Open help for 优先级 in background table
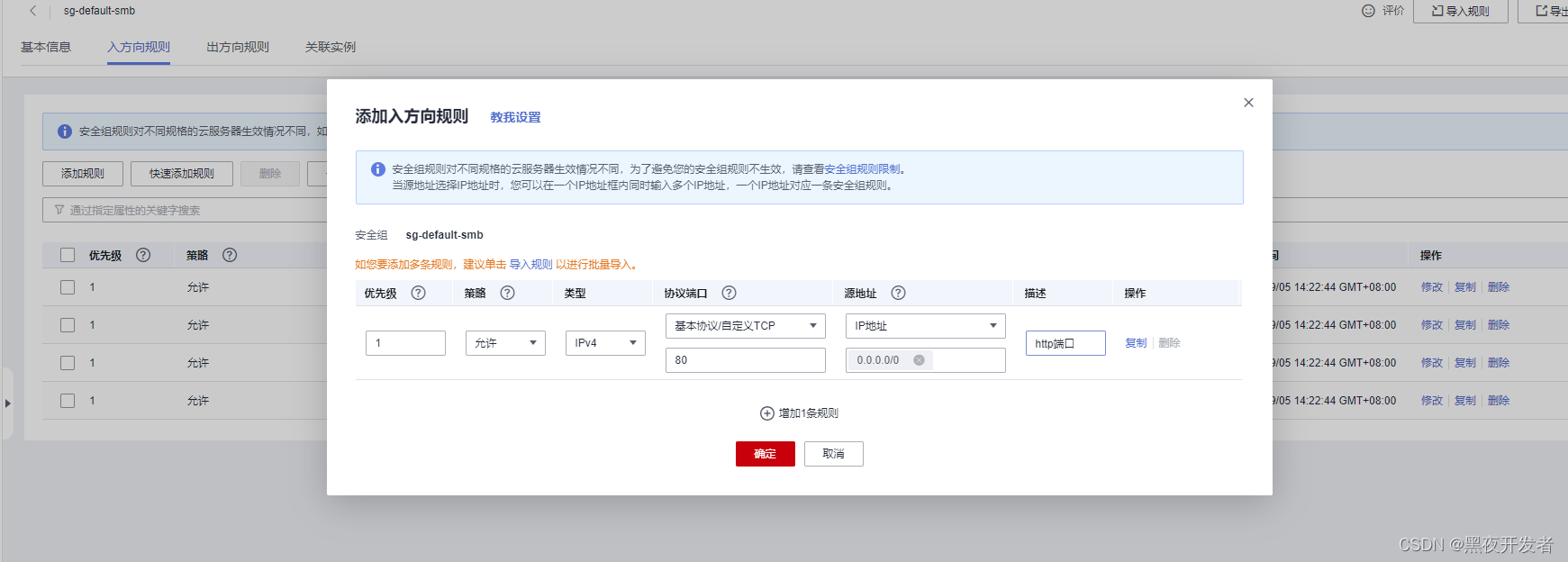The height and width of the screenshot is (562, 1568). pyautogui.click(x=143, y=255)
